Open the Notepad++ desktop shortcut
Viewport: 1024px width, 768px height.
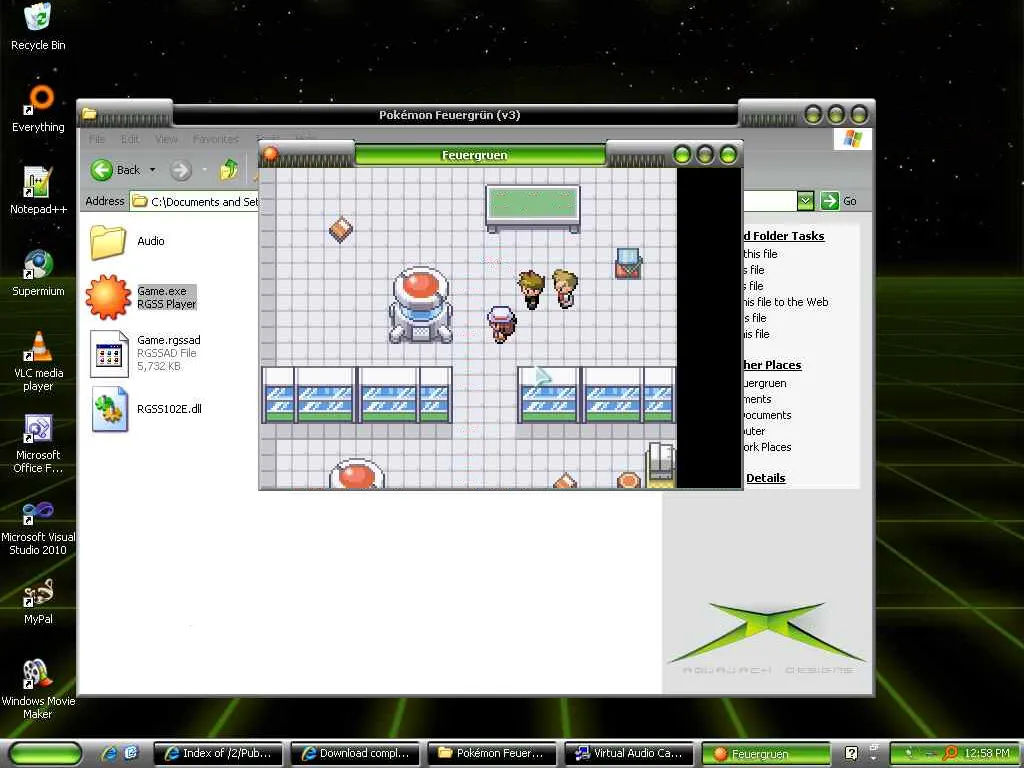[x=38, y=190]
